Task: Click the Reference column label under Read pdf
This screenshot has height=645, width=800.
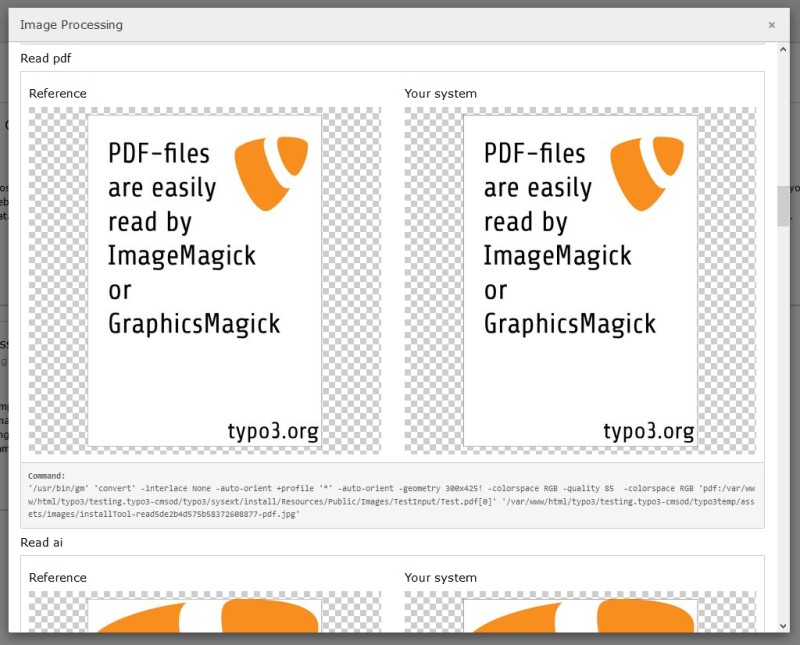Action: click(x=58, y=93)
